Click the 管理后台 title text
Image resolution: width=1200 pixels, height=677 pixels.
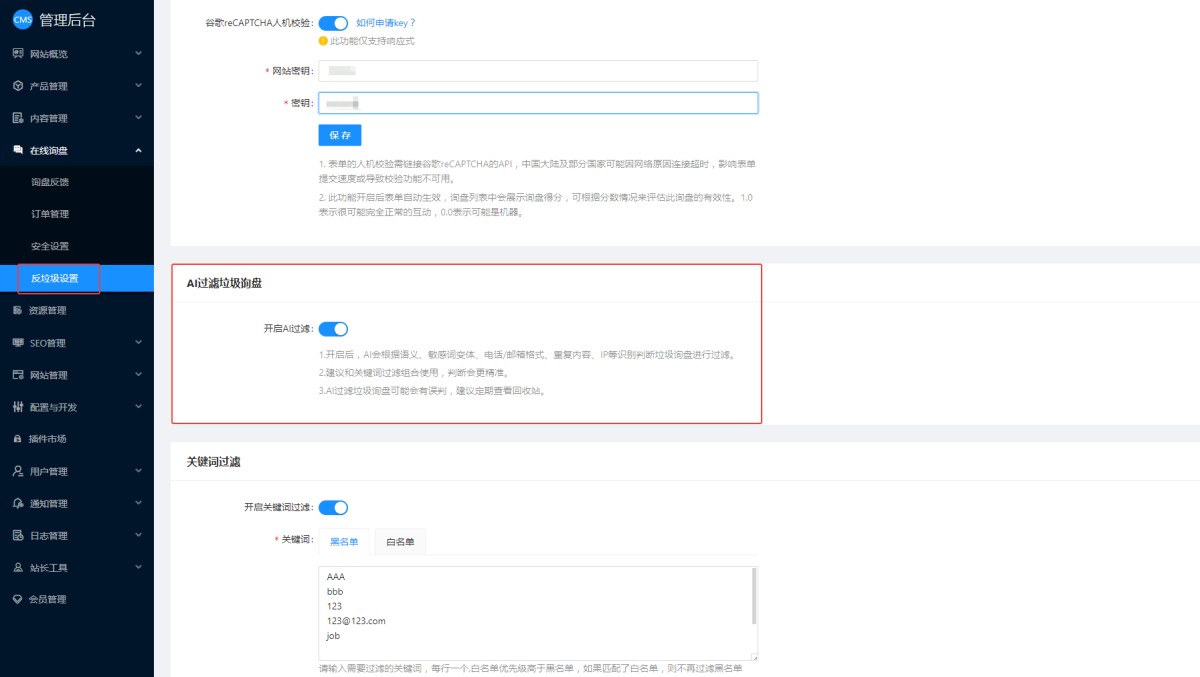point(68,20)
